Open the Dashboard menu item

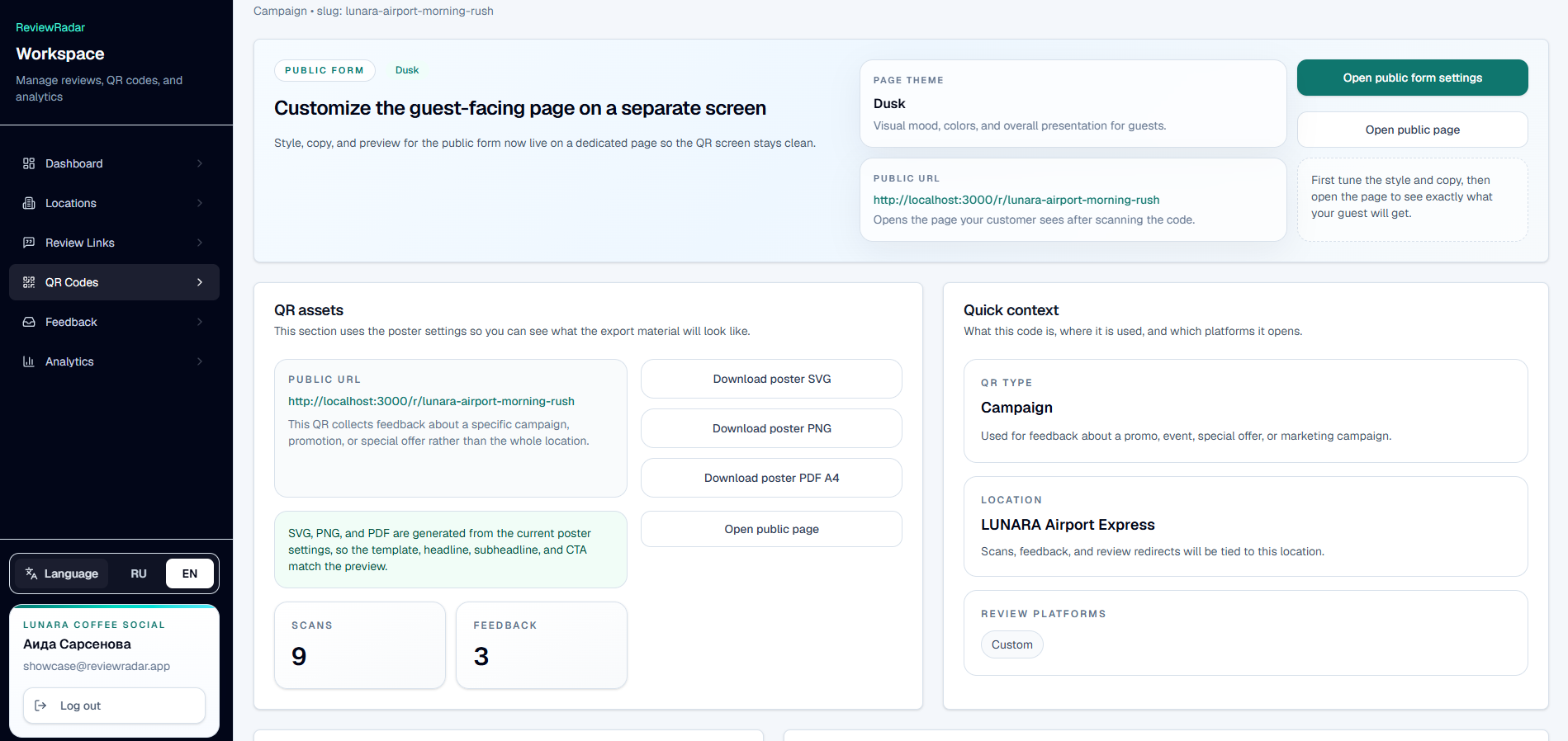(114, 163)
